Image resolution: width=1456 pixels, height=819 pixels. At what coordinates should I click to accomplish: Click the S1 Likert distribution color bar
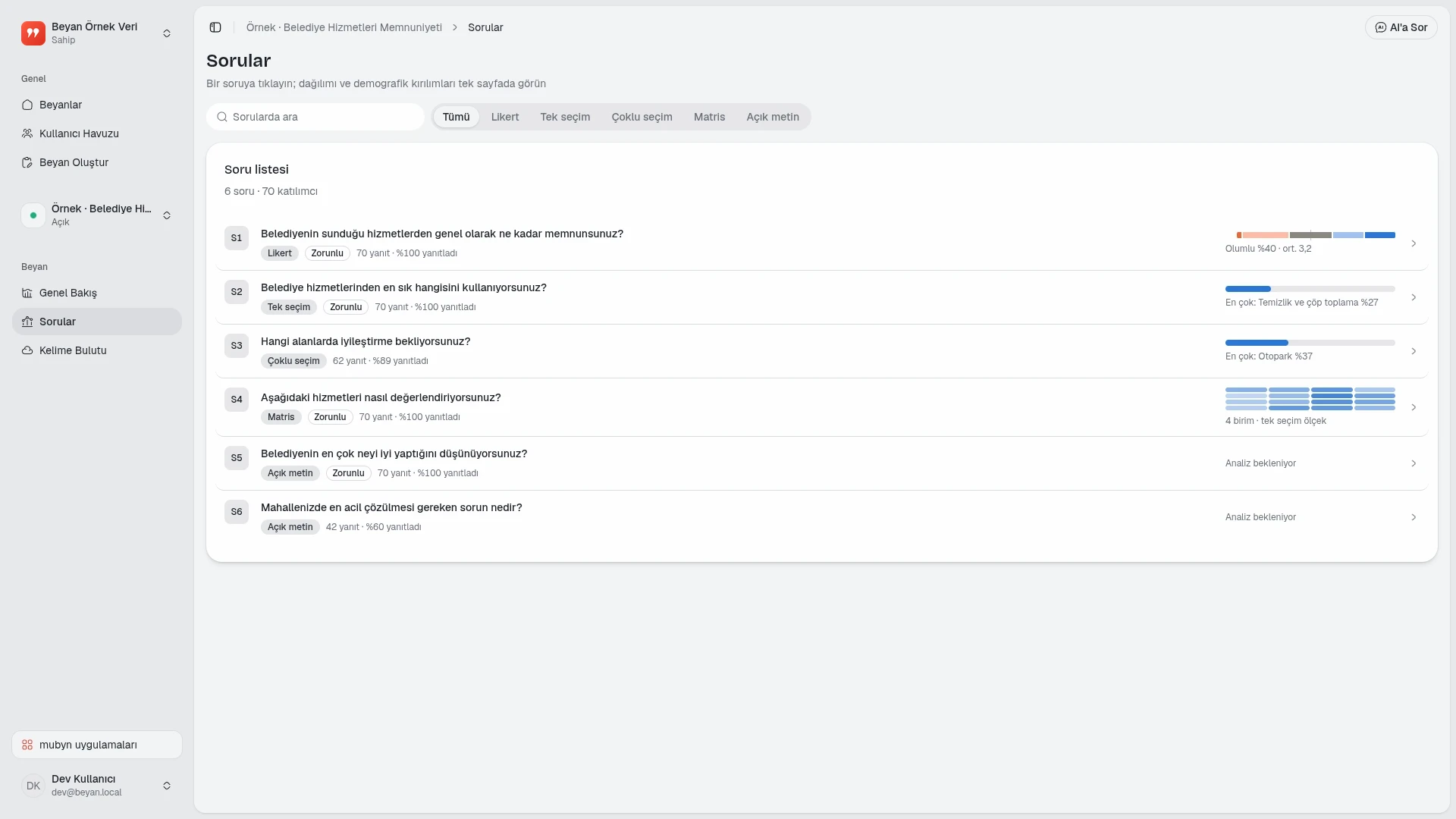point(1316,235)
